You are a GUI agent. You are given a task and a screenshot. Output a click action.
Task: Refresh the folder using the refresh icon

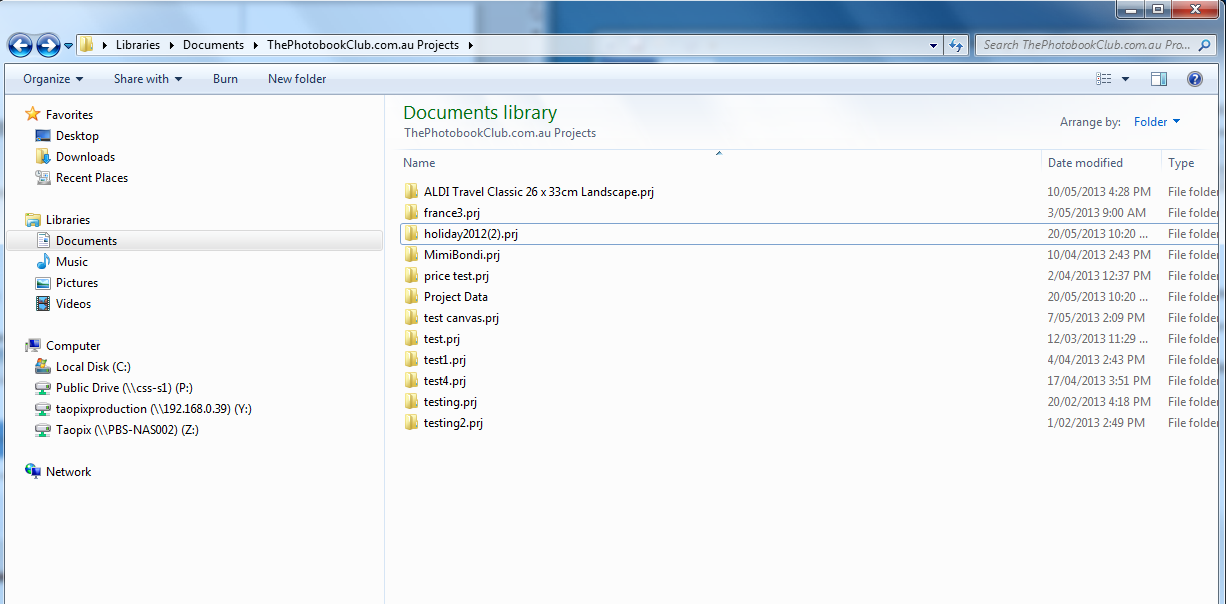click(956, 45)
